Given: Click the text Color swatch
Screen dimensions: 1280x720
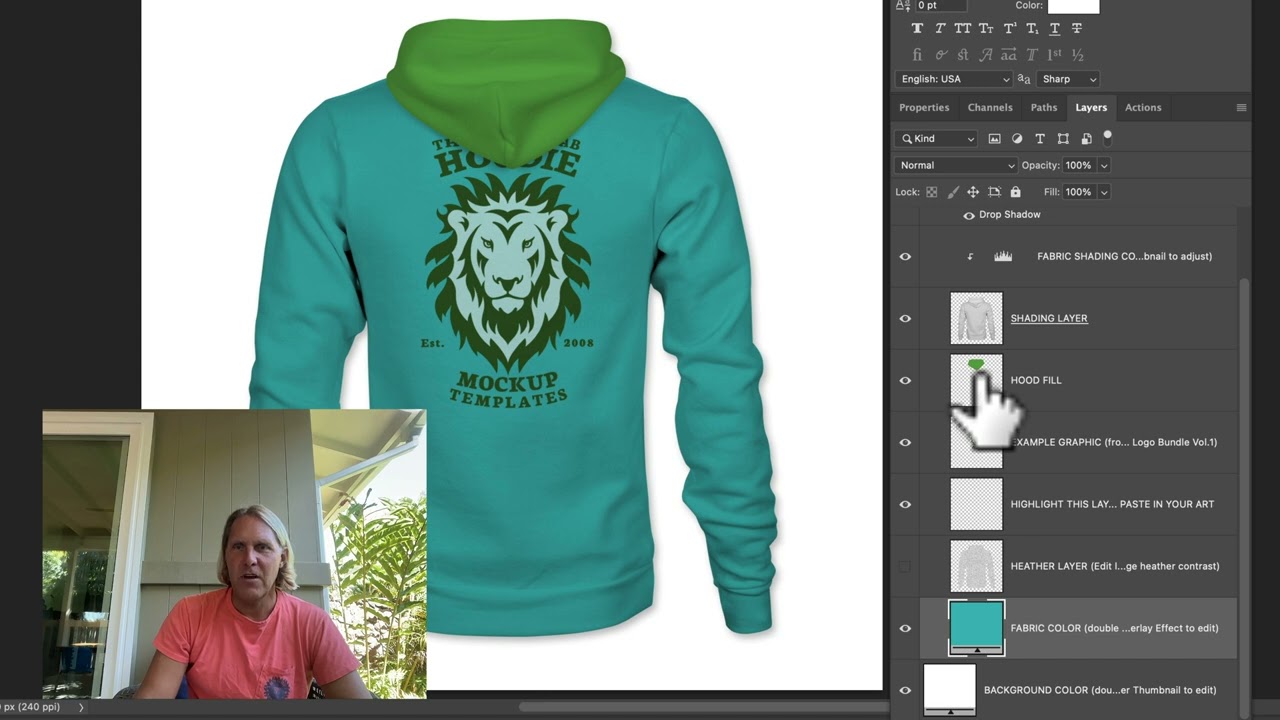Looking at the screenshot, I should click(x=1073, y=6).
